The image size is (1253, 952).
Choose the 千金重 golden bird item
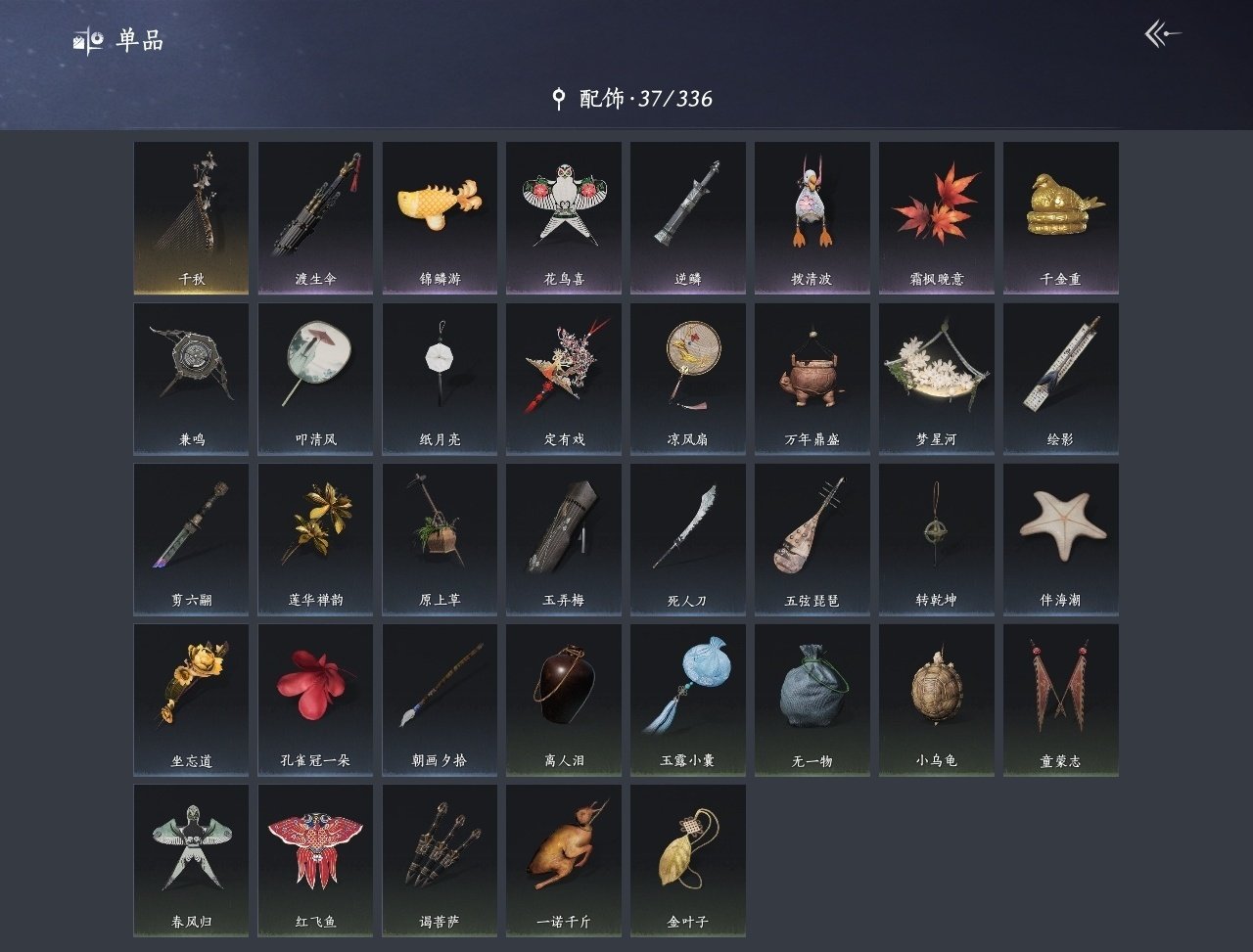coord(1060,218)
